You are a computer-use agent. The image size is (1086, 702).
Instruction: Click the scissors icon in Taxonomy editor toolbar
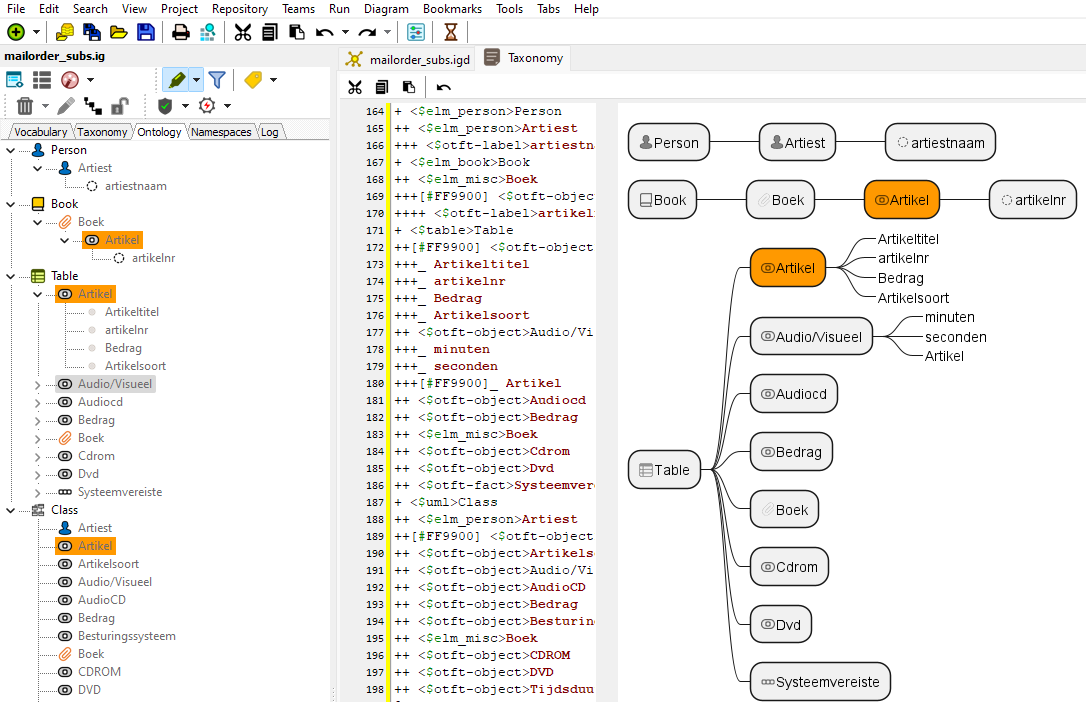355,87
